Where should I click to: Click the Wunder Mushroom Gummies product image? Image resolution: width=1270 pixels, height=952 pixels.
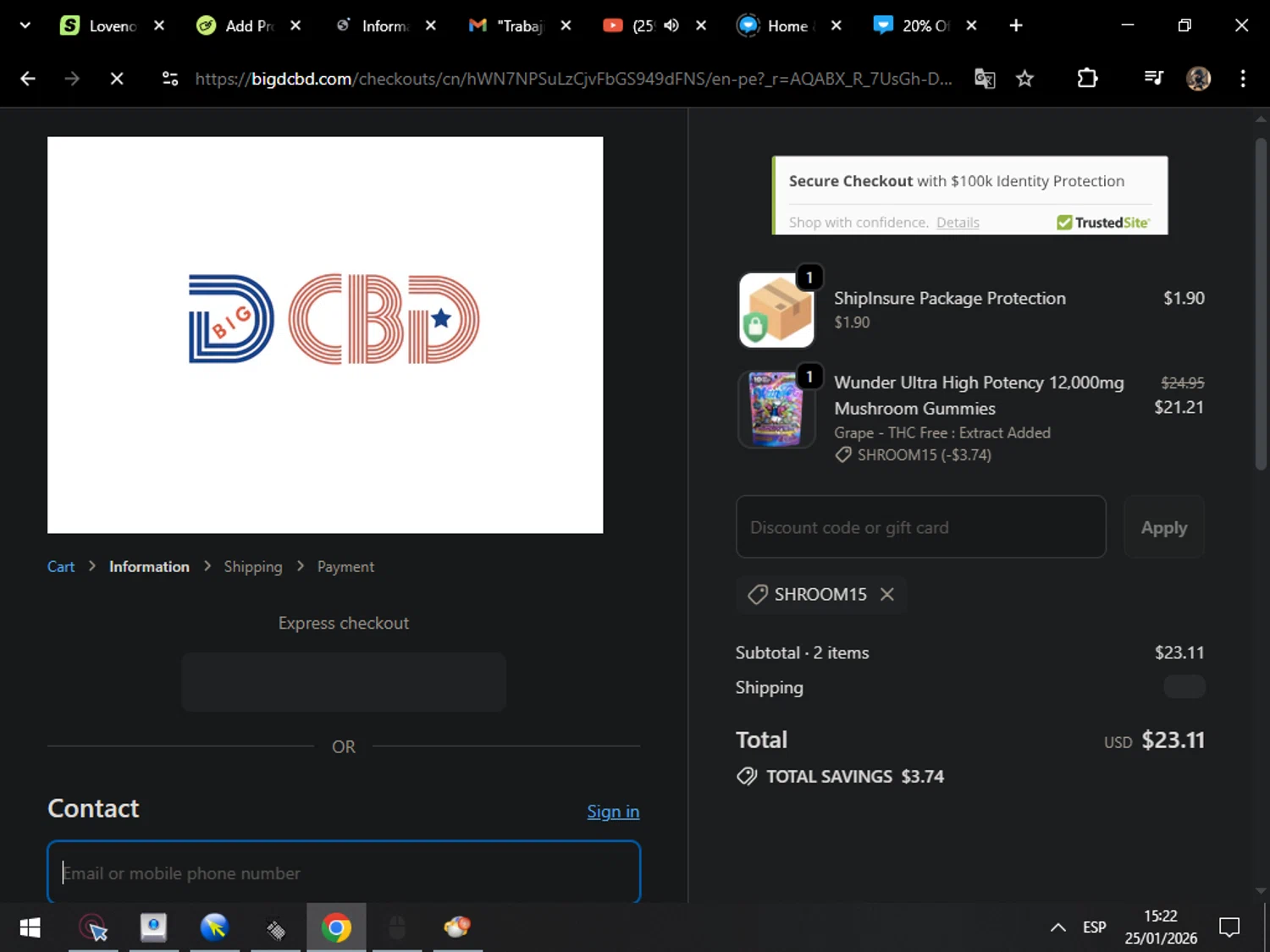[x=776, y=410]
